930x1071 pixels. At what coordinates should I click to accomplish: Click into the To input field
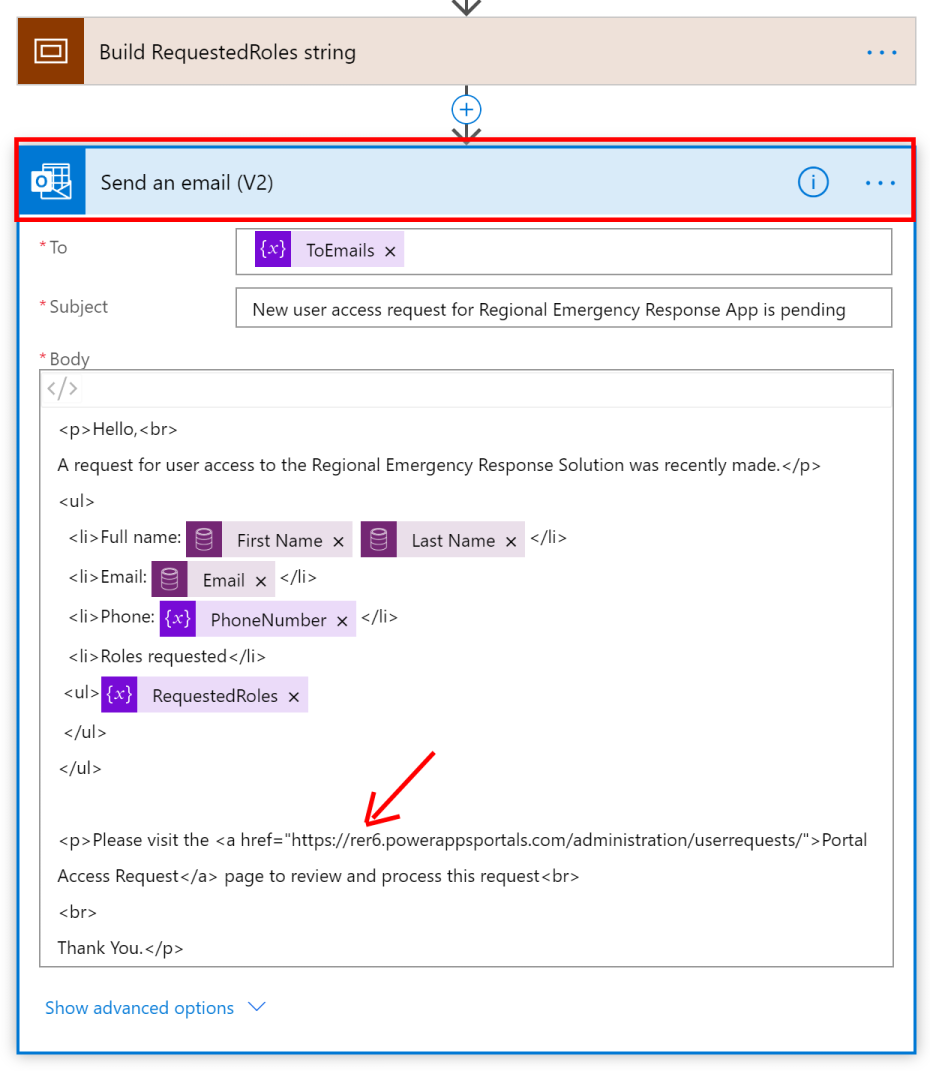tap(563, 252)
